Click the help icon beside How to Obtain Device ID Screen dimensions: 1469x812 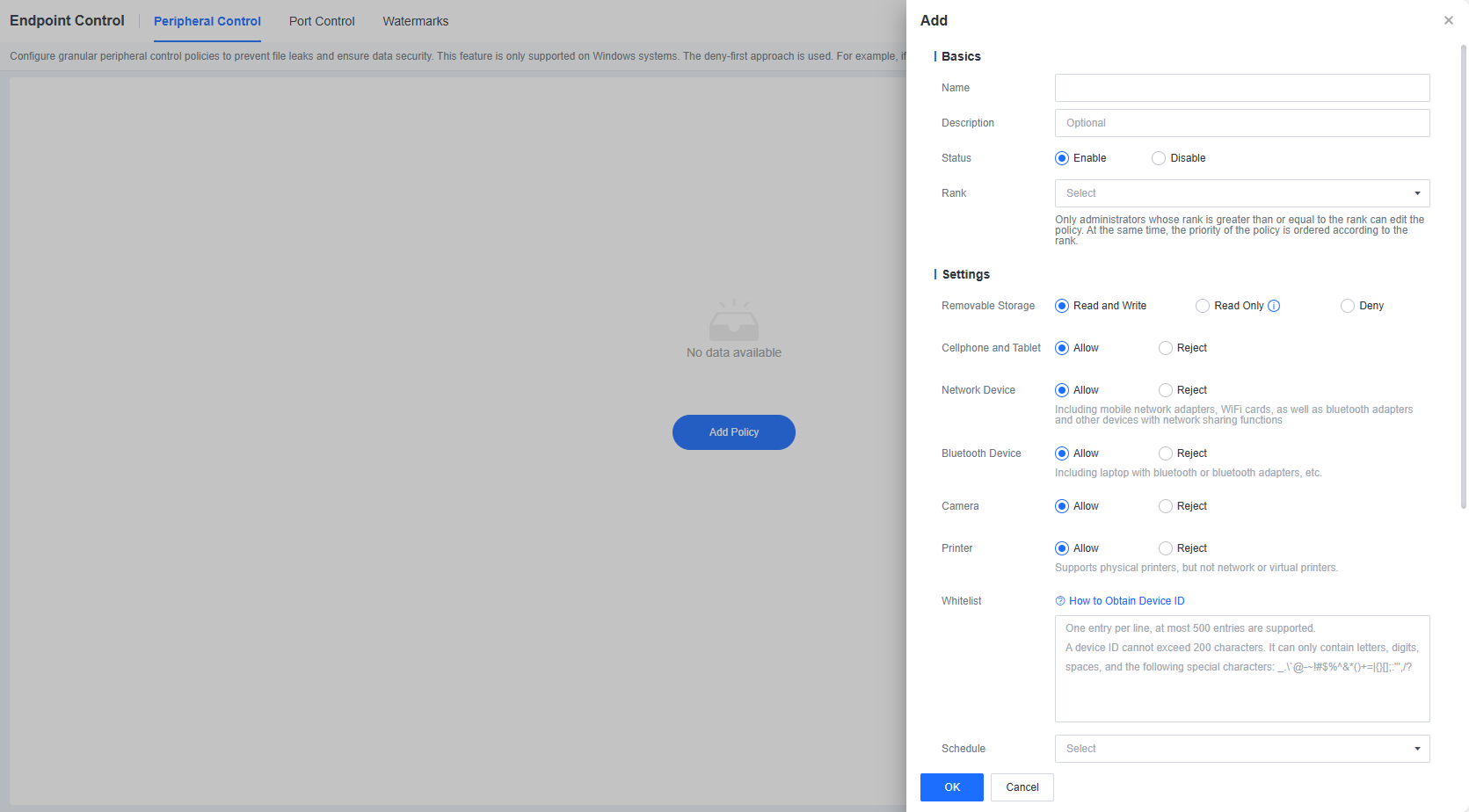point(1060,601)
